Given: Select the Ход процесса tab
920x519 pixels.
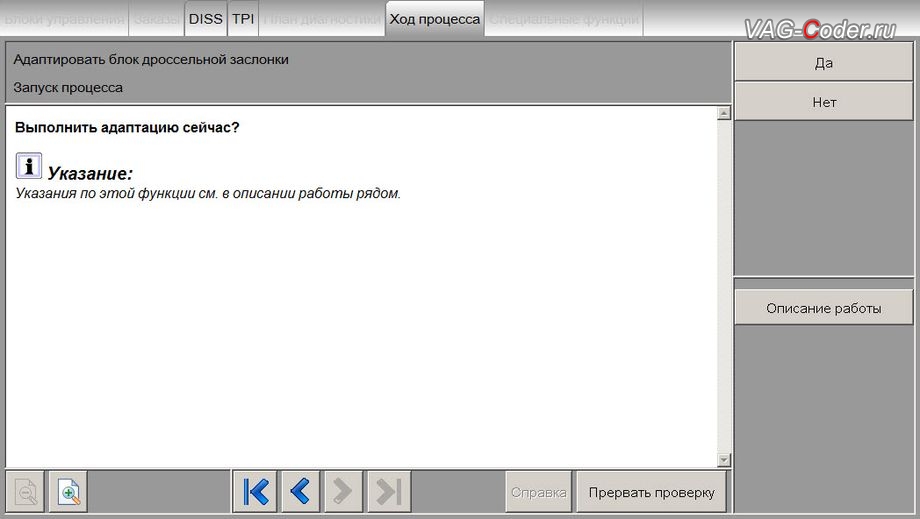Looking at the screenshot, I should [435, 19].
